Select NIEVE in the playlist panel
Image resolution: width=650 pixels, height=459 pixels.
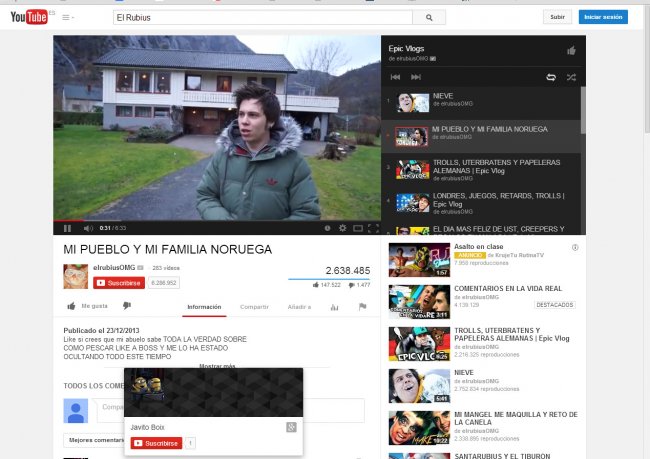click(x=481, y=103)
